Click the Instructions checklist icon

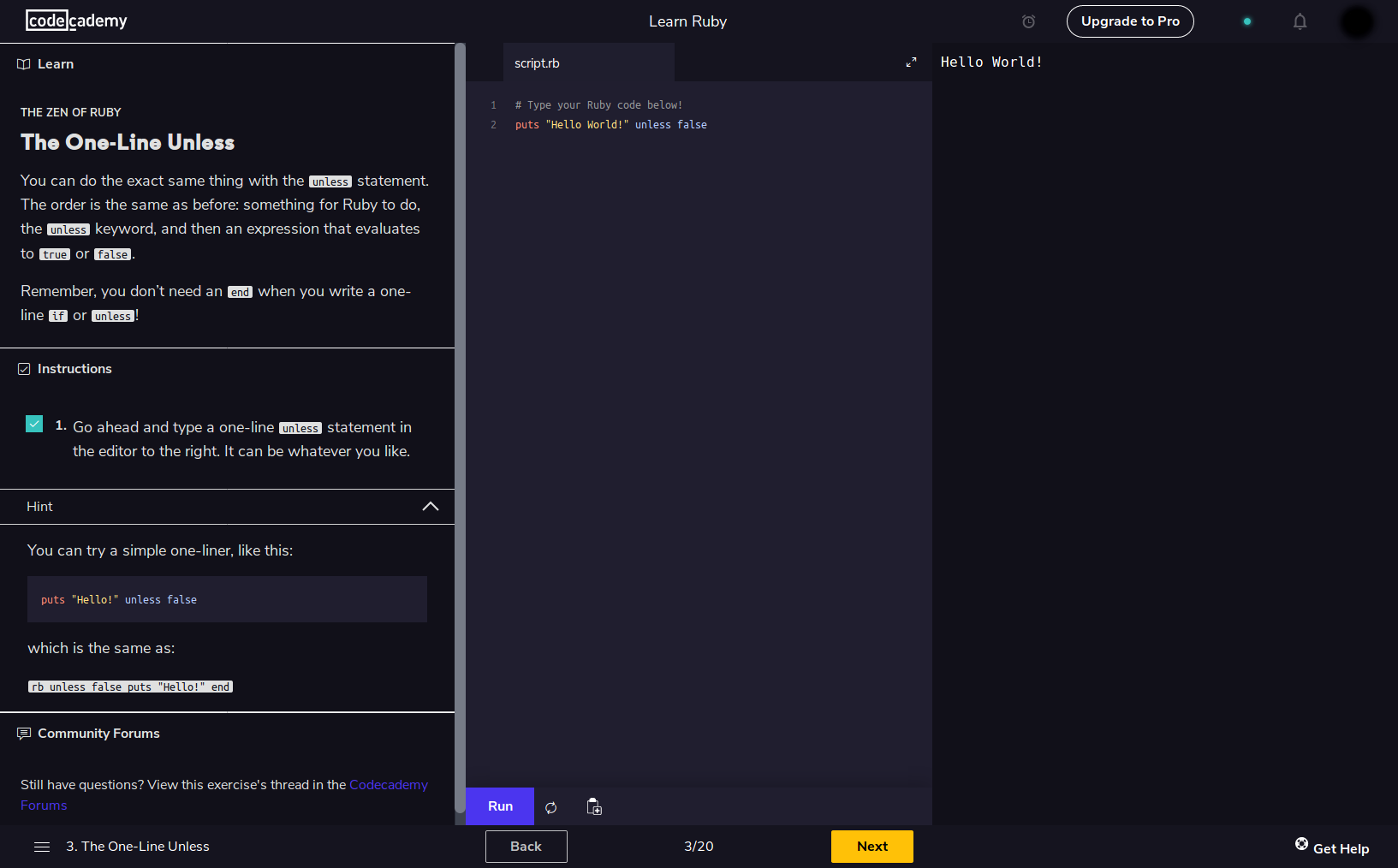coord(23,368)
